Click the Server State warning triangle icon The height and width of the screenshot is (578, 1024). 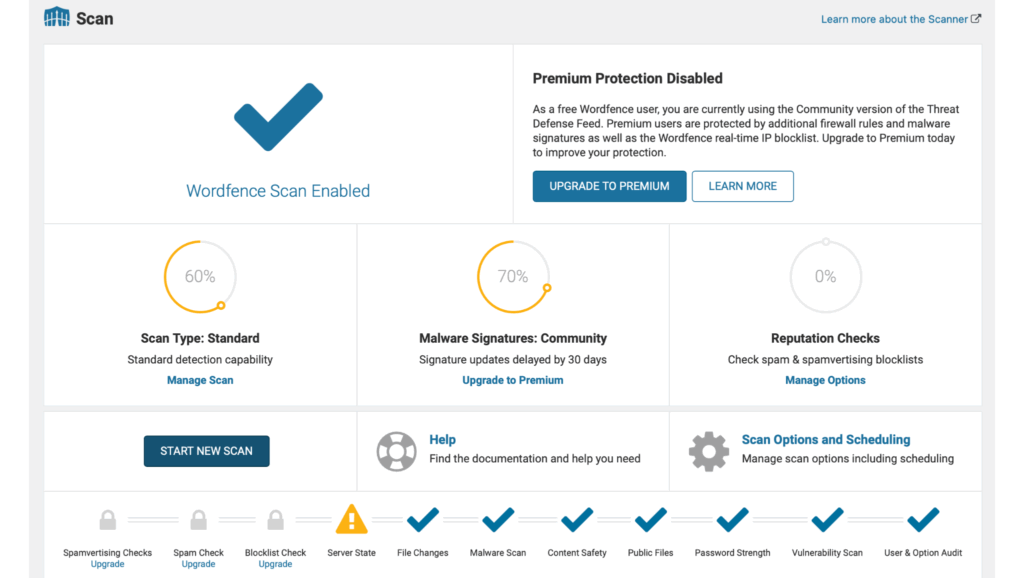point(351,519)
